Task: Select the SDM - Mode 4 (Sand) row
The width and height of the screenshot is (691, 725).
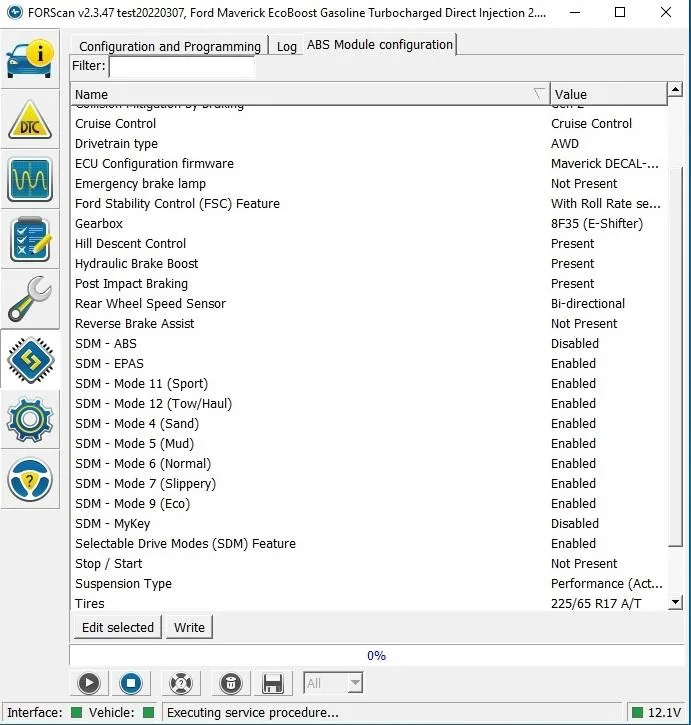Action: (369, 424)
